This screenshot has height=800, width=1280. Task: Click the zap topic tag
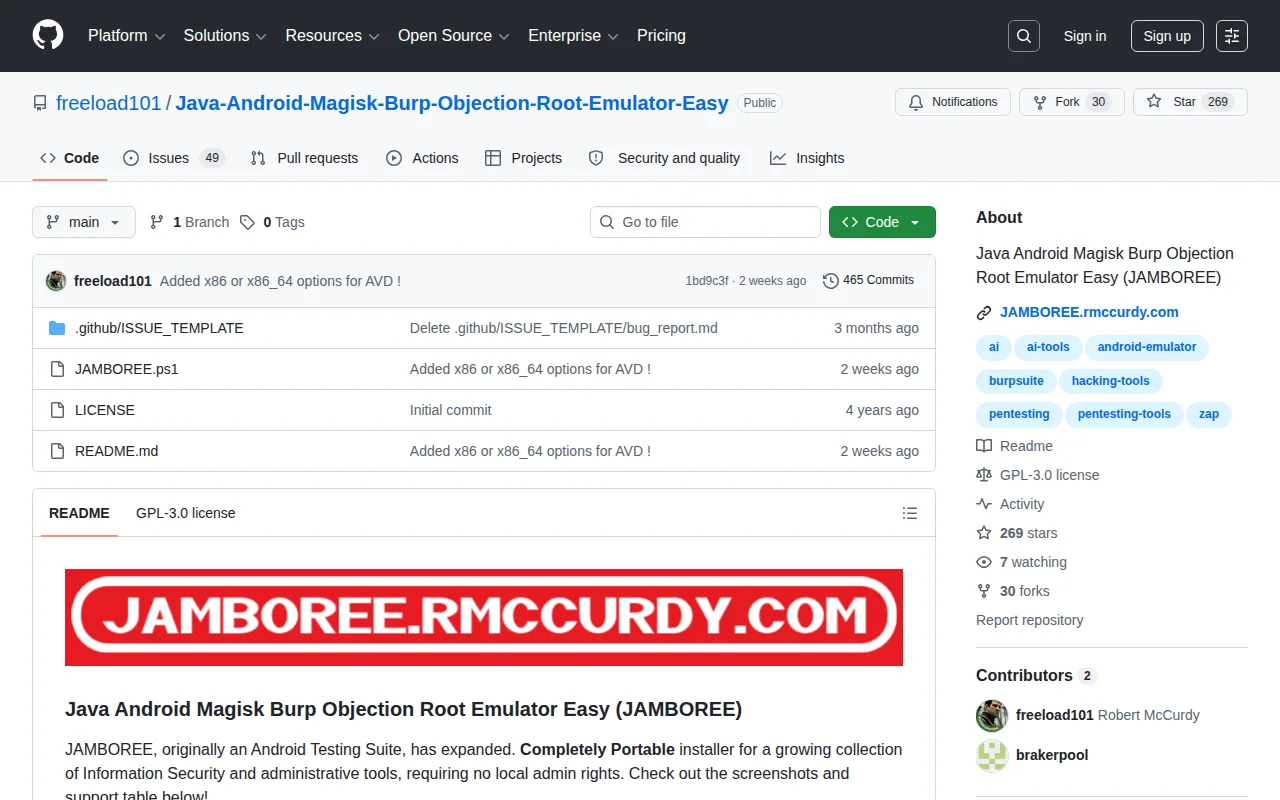click(x=1209, y=414)
